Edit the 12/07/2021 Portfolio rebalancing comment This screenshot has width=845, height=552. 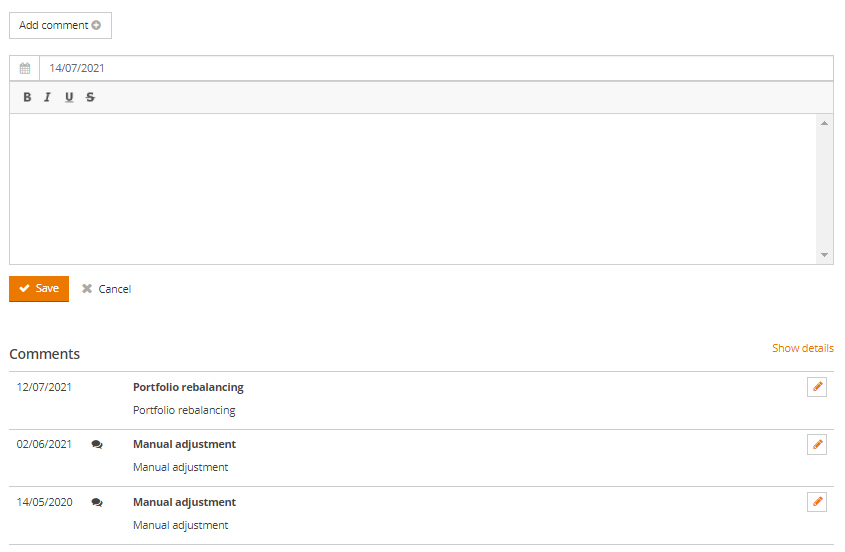click(x=817, y=387)
